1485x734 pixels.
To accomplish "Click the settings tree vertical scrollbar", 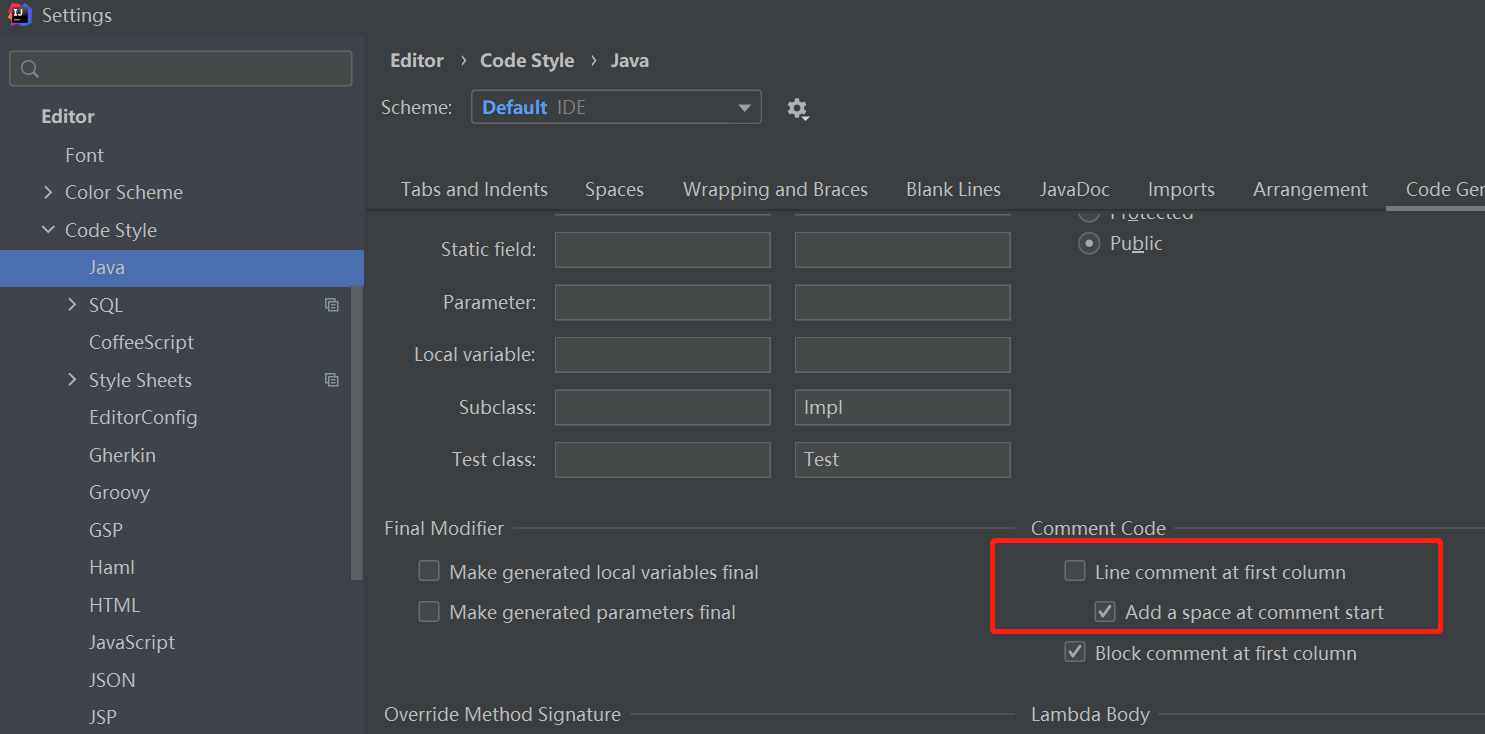I will [x=357, y=433].
